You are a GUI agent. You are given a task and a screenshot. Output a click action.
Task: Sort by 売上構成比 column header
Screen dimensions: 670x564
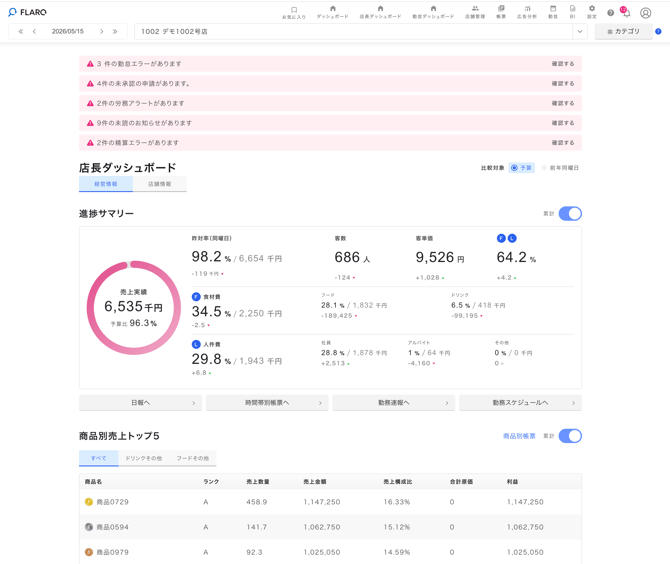(x=398, y=482)
